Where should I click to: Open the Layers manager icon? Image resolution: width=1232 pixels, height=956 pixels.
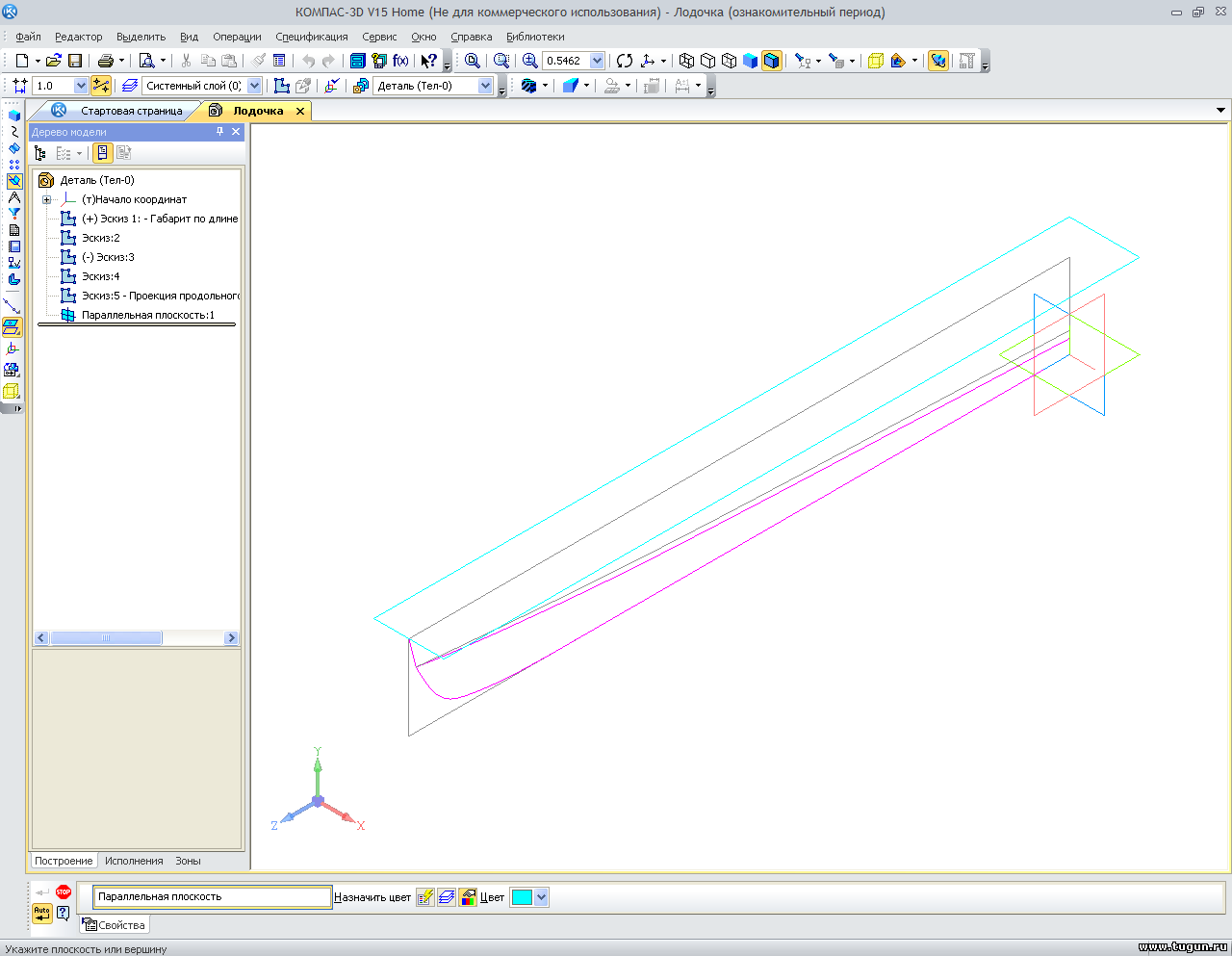pos(129,86)
